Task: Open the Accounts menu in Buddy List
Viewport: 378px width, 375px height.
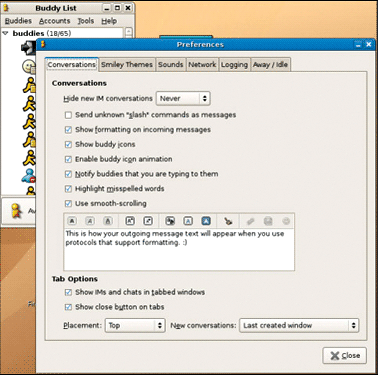Action: click(x=55, y=21)
